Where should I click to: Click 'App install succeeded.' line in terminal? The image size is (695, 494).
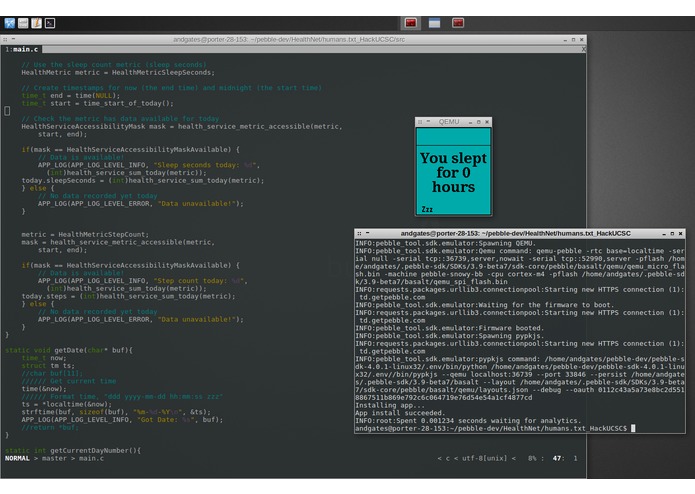(x=400, y=413)
